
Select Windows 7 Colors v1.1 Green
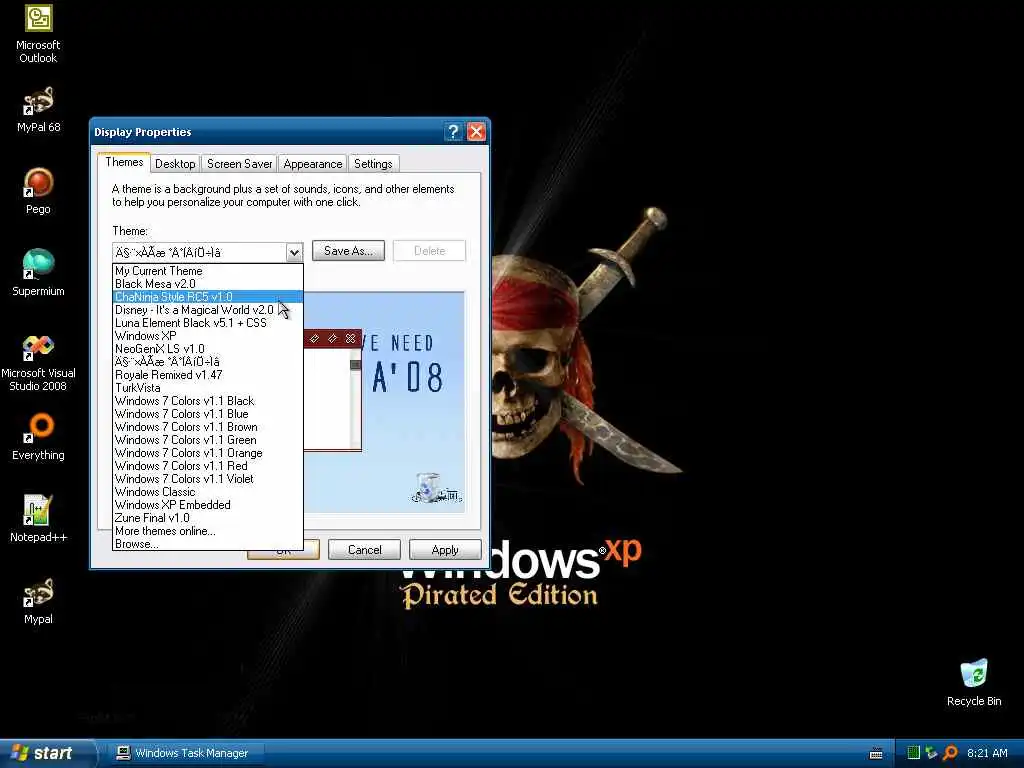pos(208,440)
